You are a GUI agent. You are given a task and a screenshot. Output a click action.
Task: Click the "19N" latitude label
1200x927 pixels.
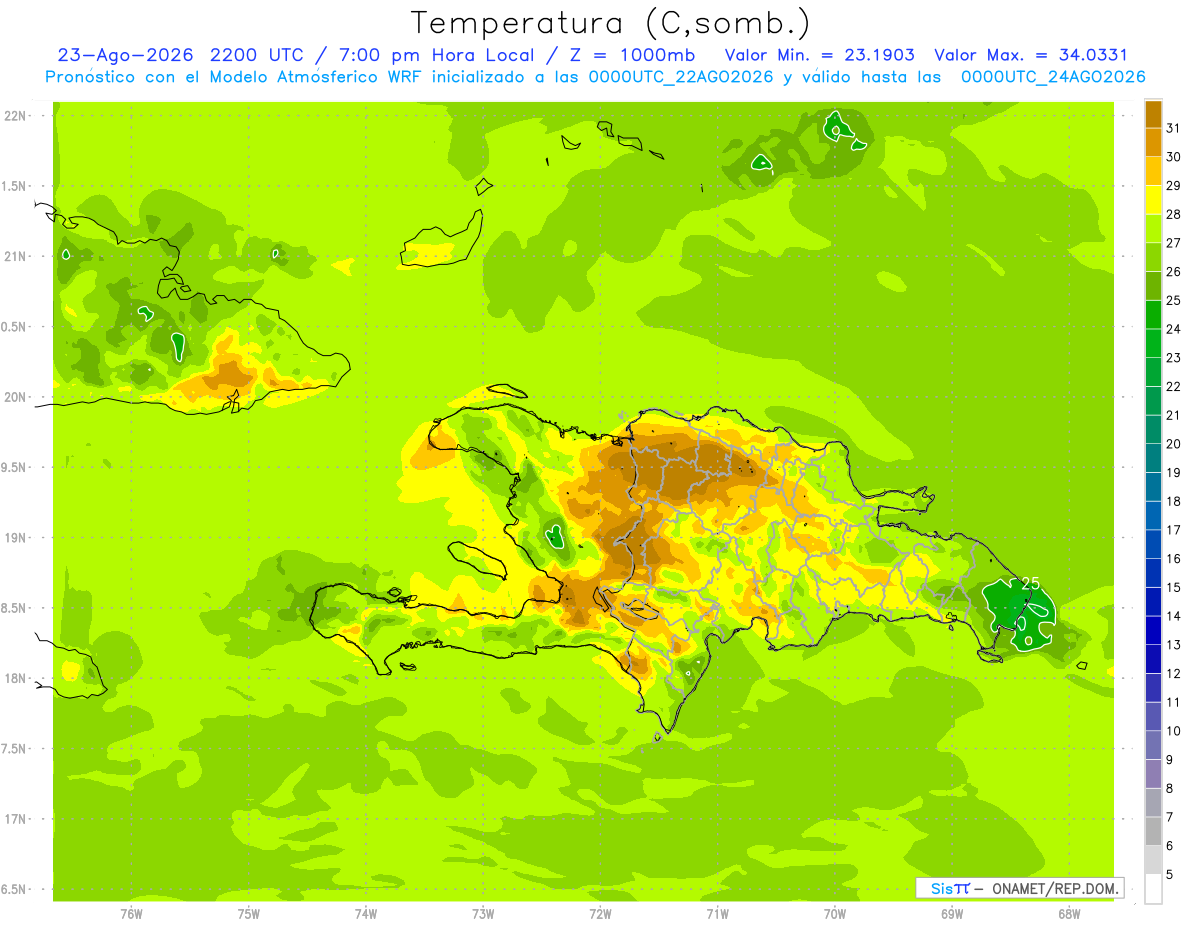click(17, 538)
